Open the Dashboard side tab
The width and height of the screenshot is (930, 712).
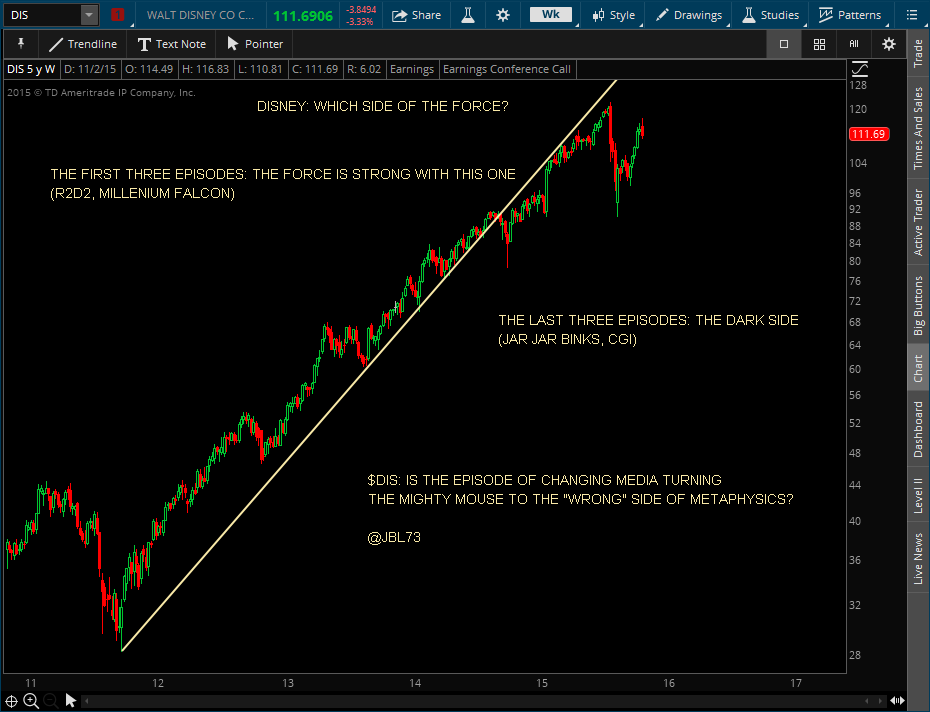point(918,430)
